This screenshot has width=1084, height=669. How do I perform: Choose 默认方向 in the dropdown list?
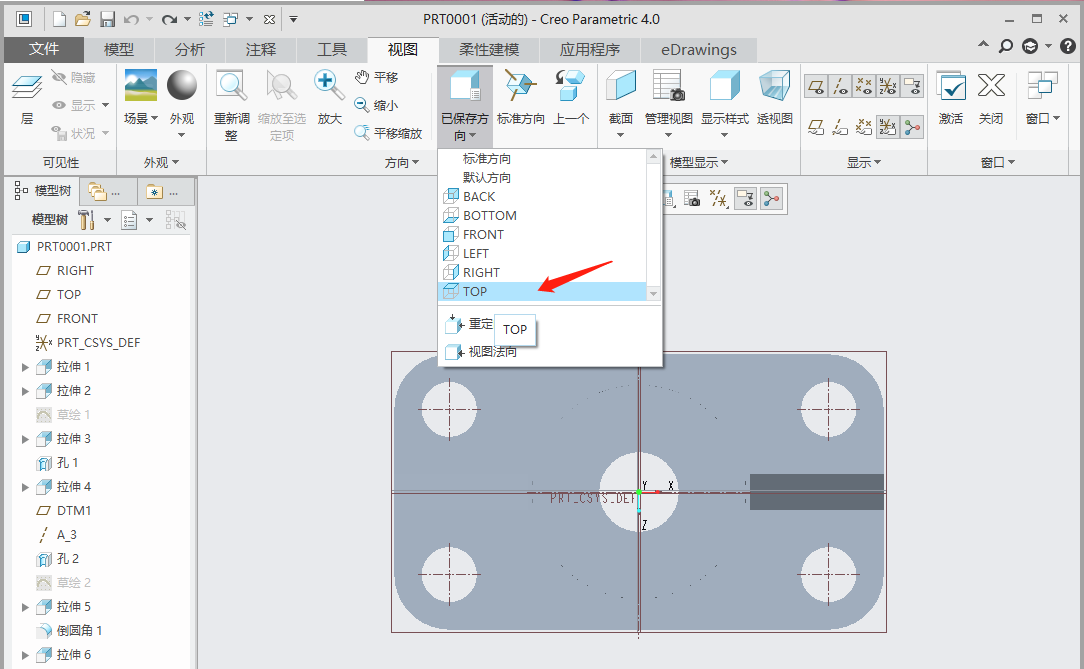pos(543,178)
